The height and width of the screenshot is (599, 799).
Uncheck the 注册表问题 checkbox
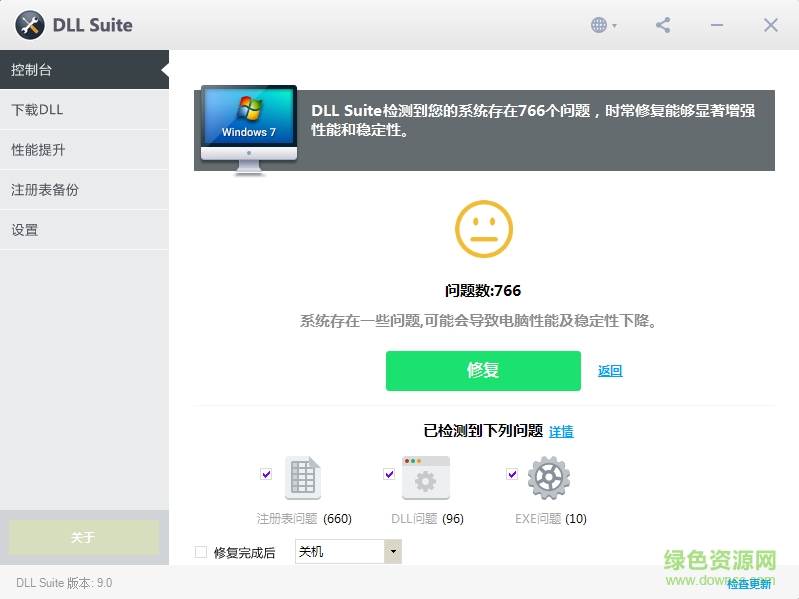266,474
